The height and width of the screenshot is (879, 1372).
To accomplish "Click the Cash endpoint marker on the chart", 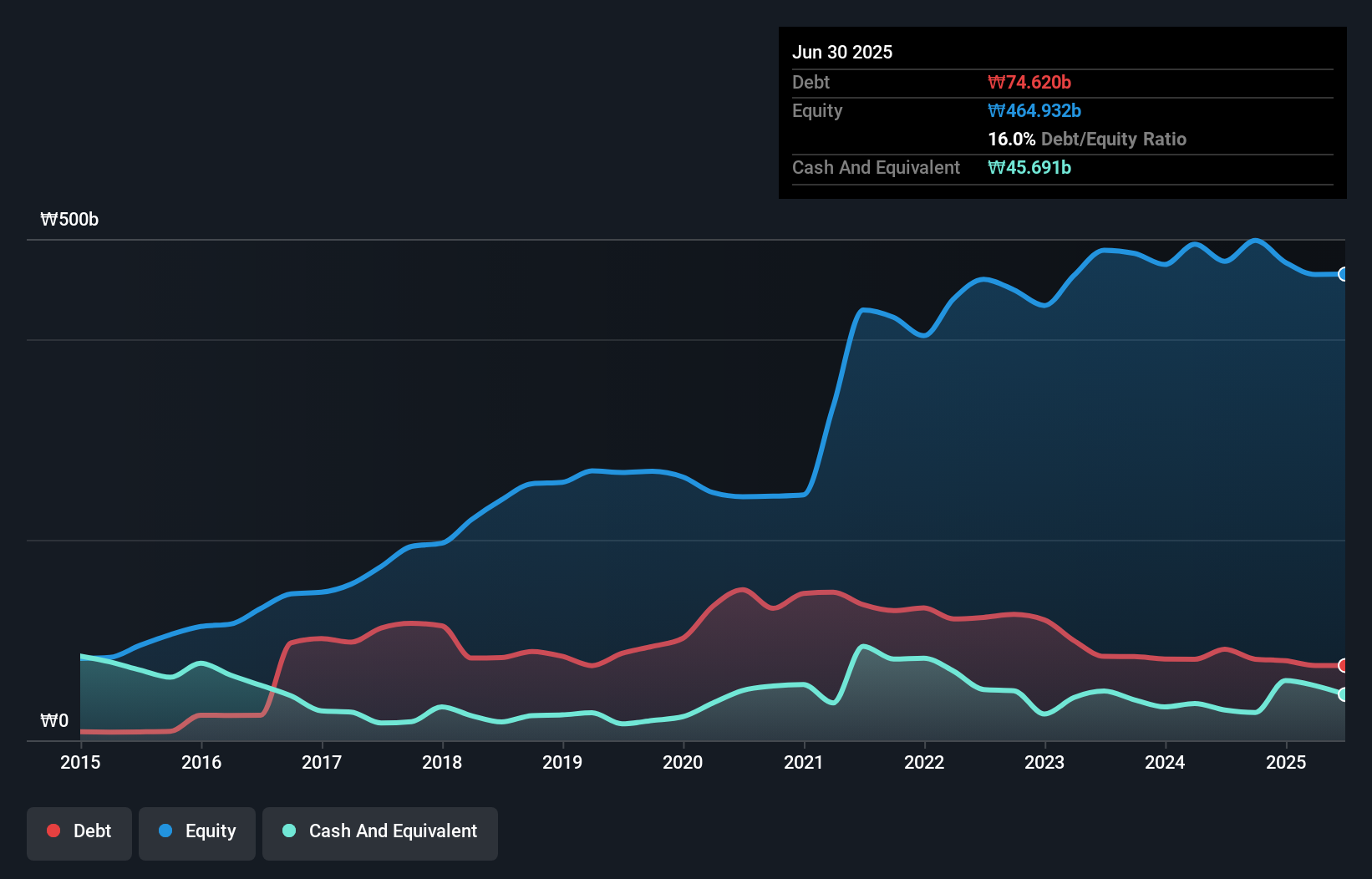I will coord(1343,694).
